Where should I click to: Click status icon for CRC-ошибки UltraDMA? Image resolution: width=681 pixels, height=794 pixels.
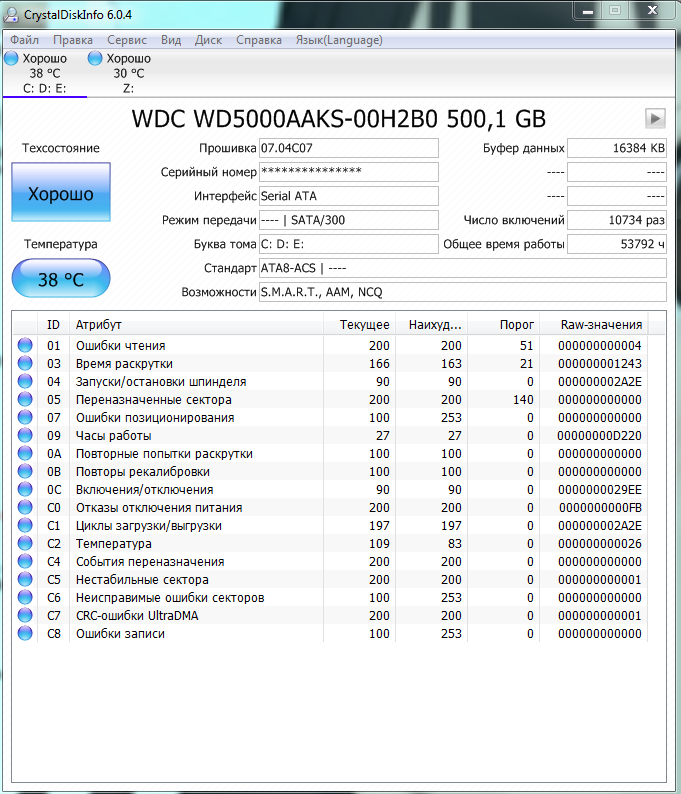click(x=25, y=615)
